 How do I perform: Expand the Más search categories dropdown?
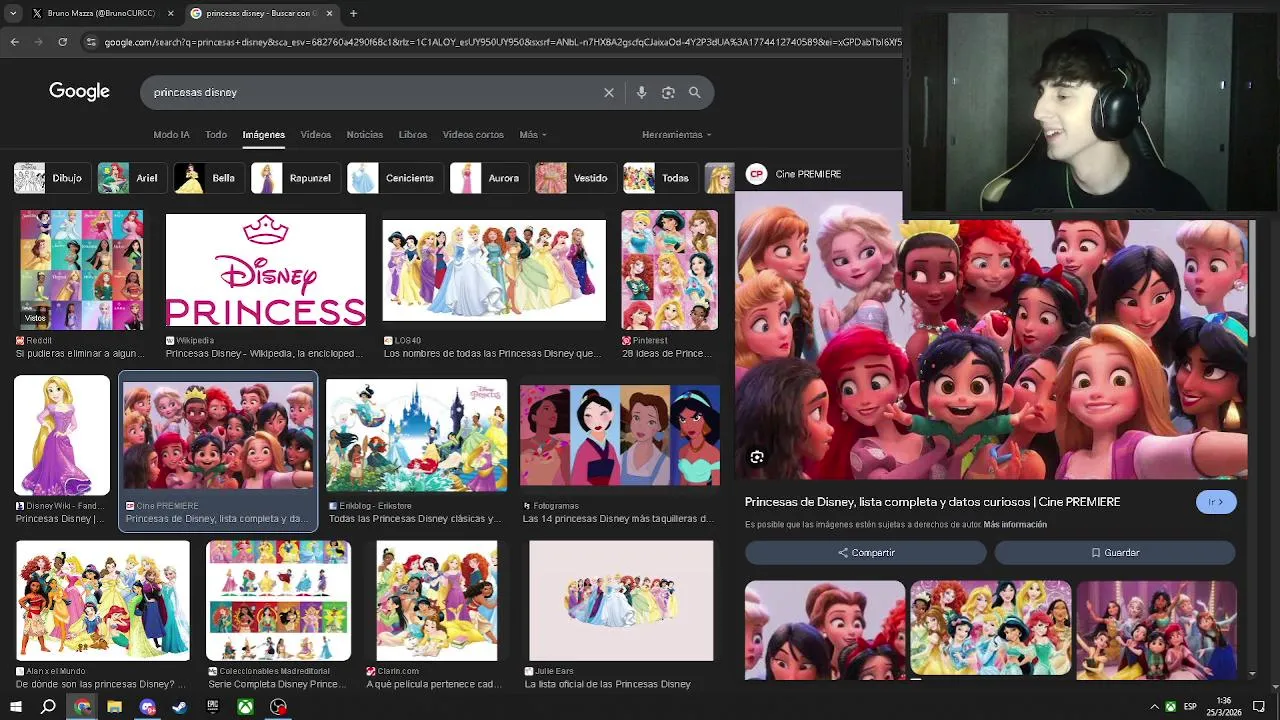tap(533, 135)
